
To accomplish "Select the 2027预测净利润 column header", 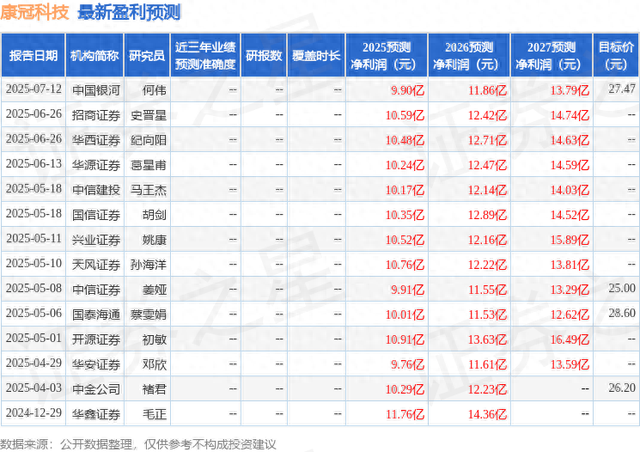I will tap(551, 55).
